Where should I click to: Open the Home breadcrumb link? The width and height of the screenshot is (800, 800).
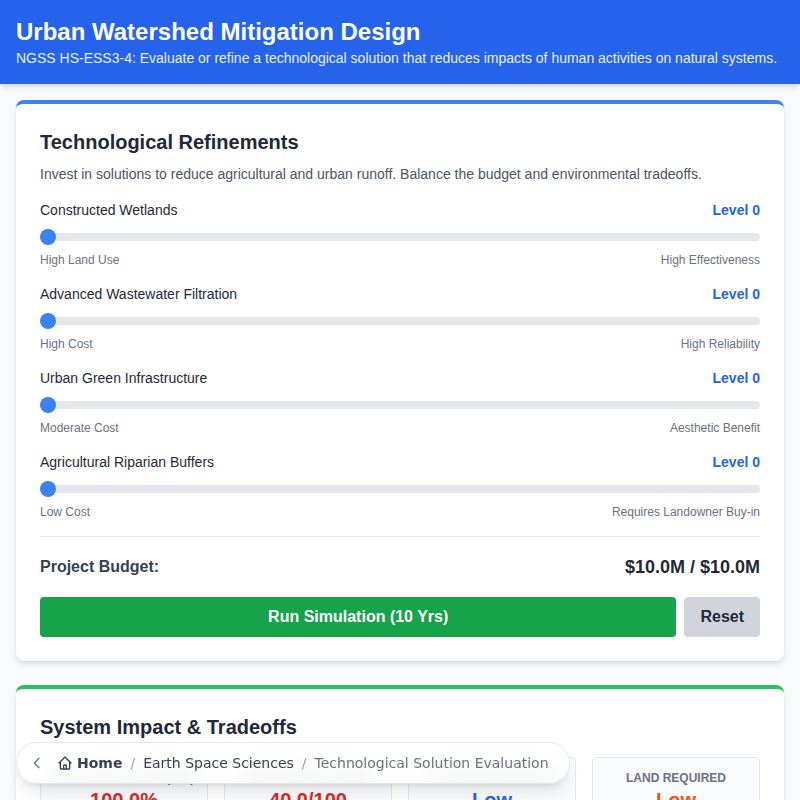point(97,763)
